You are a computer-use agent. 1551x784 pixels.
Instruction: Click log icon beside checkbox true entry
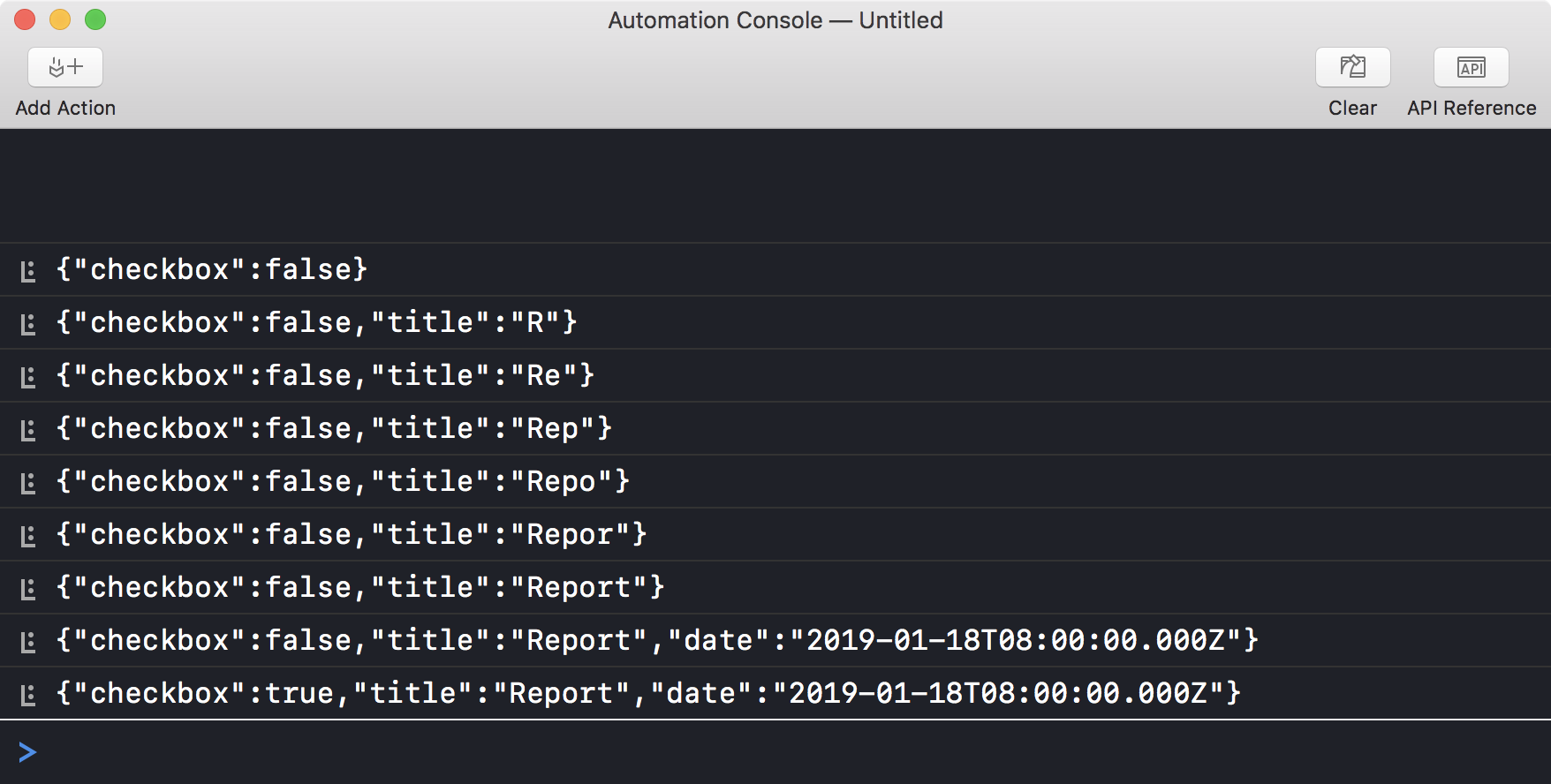[x=28, y=695]
